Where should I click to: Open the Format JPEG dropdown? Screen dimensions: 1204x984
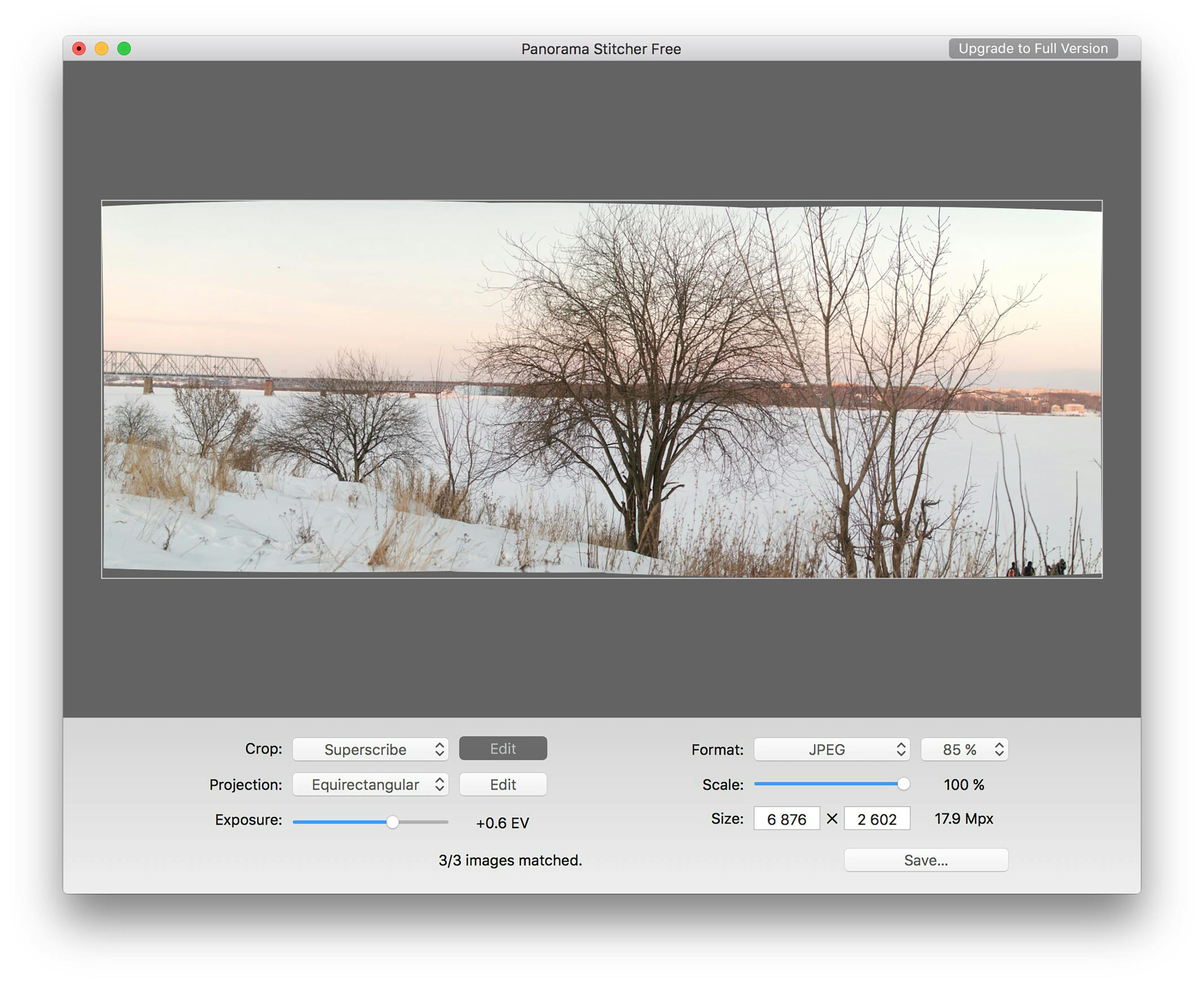pos(831,749)
